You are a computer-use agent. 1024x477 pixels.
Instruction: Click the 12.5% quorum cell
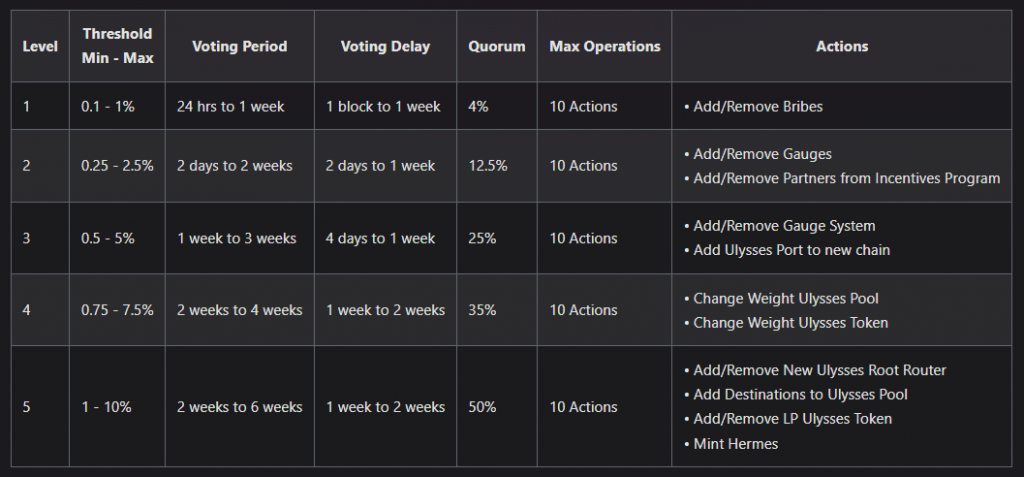pyautogui.click(x=497, y=166)
